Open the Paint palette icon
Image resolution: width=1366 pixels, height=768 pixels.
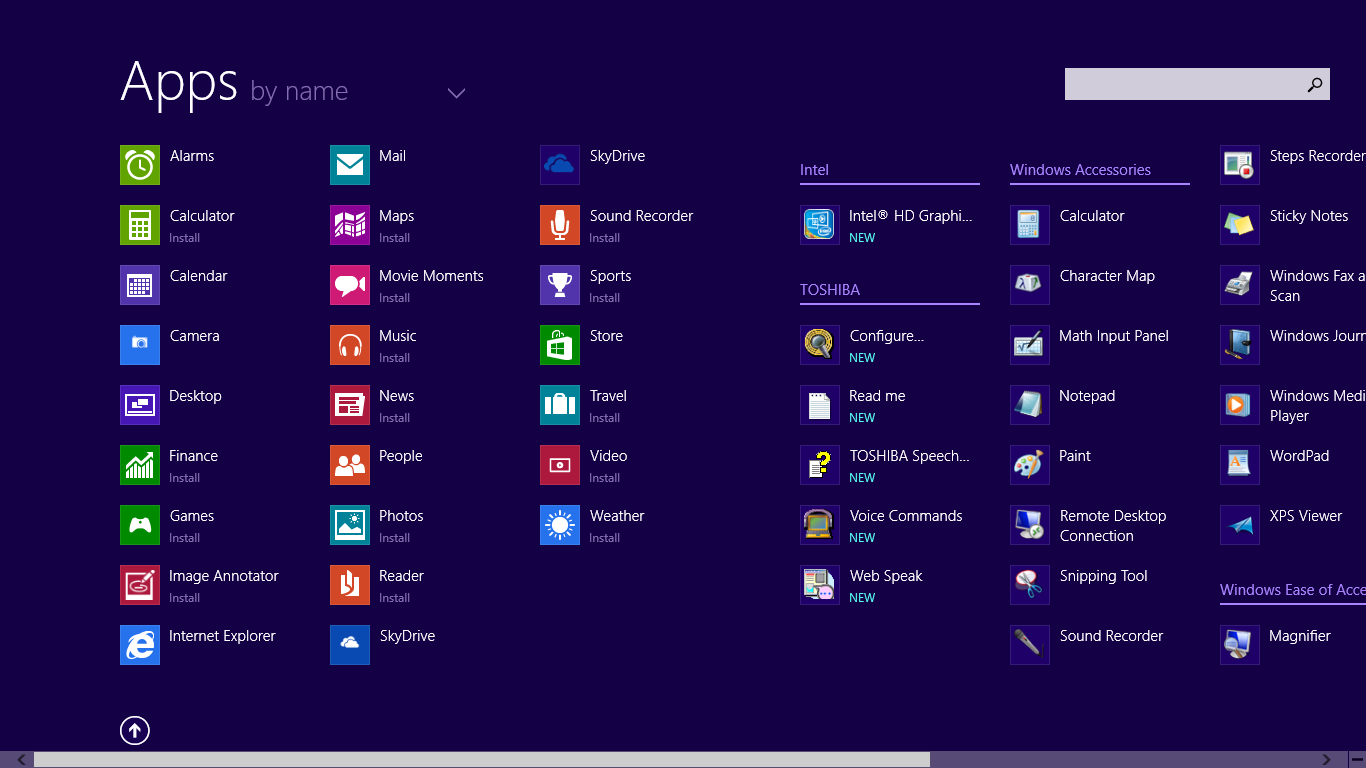click(1030, 465)
